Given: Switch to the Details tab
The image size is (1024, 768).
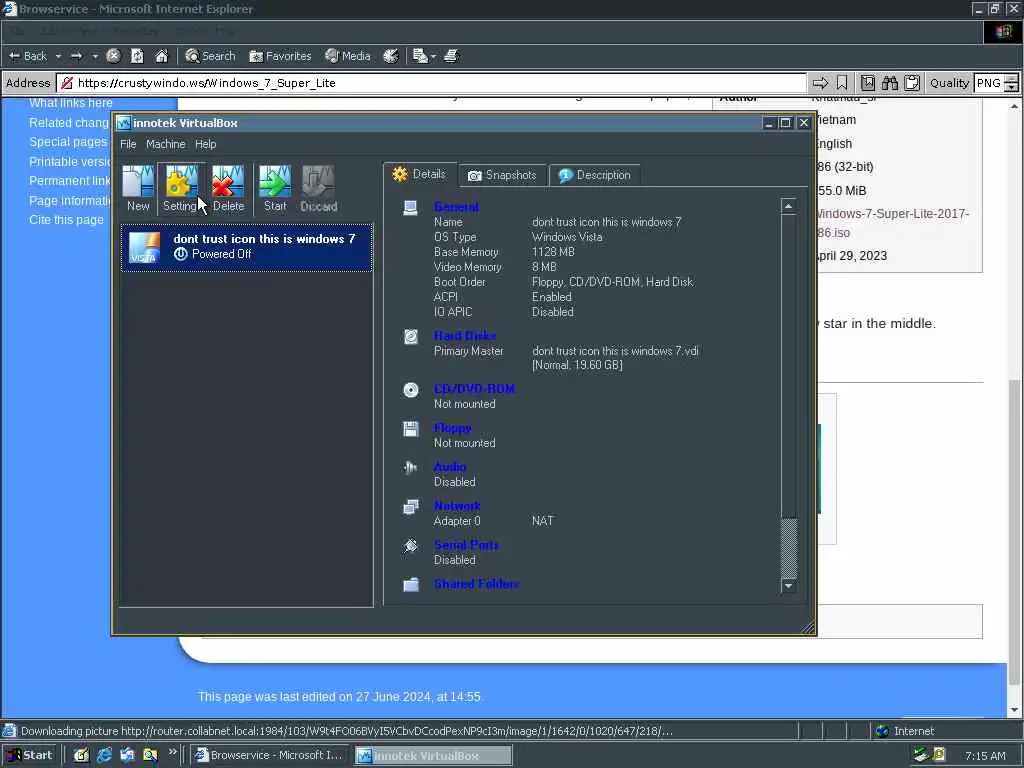Looking at the screenshot, I should coord(419,174).
